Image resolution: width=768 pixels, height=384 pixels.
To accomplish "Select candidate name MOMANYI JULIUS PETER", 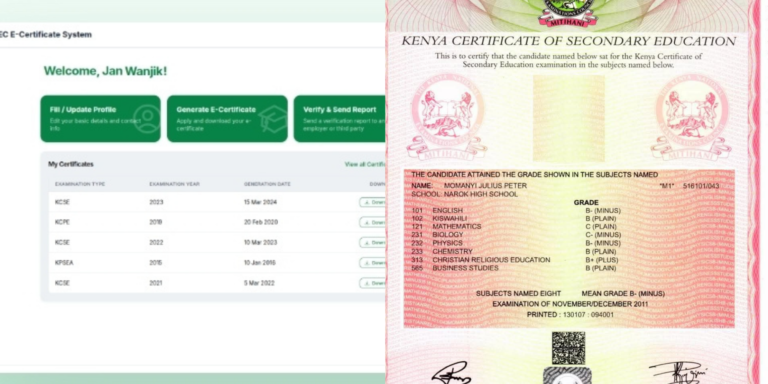I will click(x=485, y=186).
